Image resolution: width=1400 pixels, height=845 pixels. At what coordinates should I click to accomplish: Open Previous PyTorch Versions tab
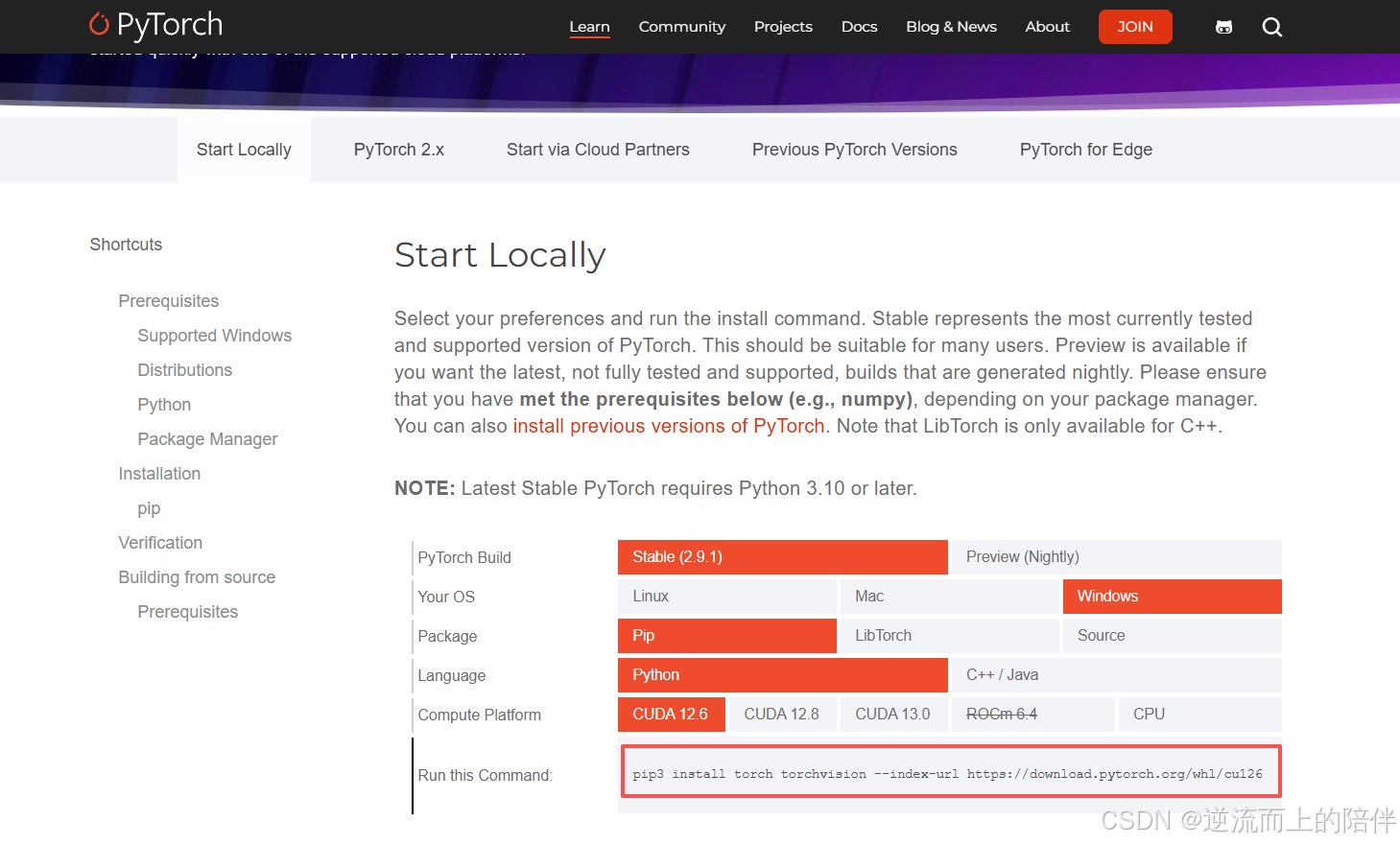[855, 150]
